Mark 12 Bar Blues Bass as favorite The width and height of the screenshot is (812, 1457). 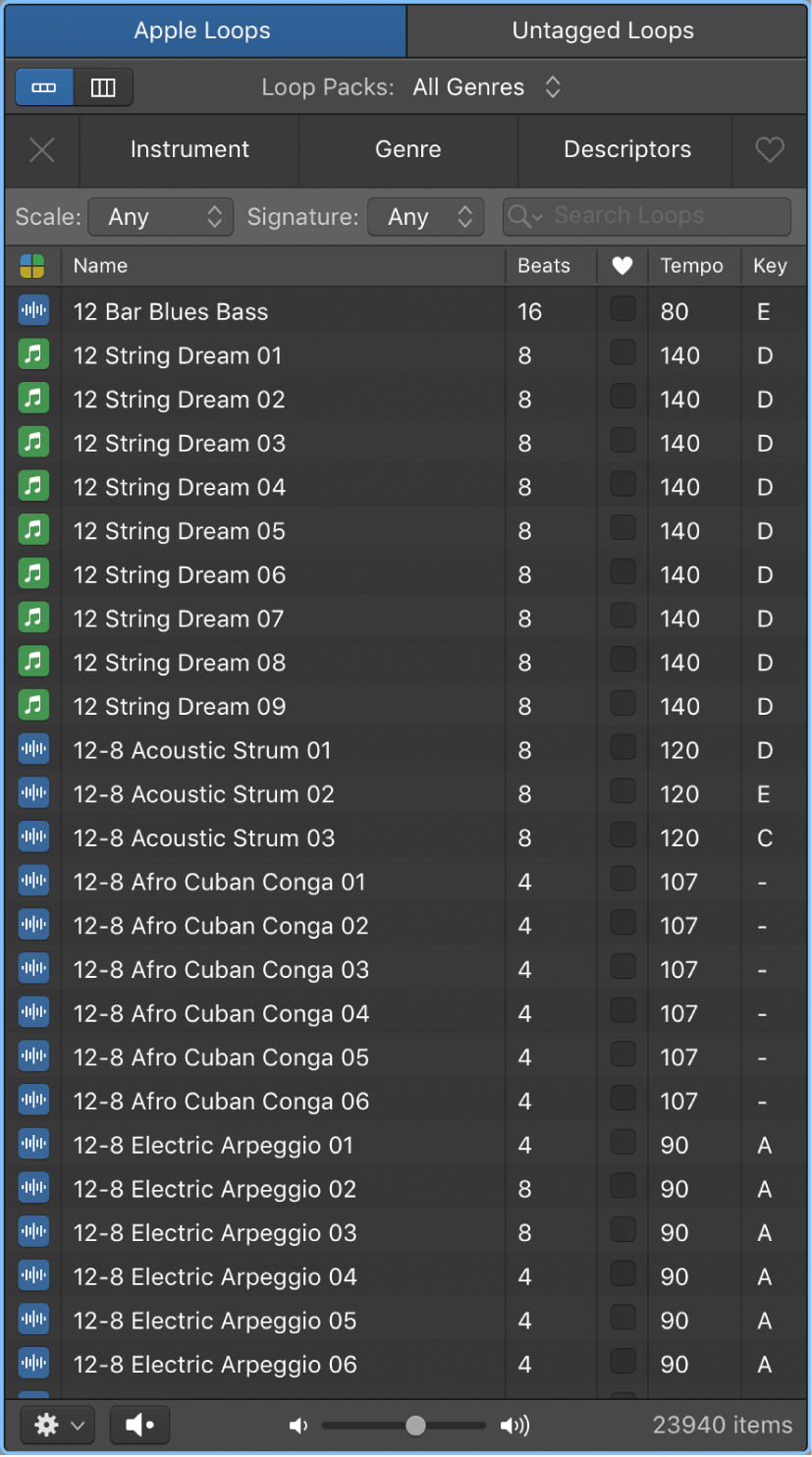pos(623,309)
